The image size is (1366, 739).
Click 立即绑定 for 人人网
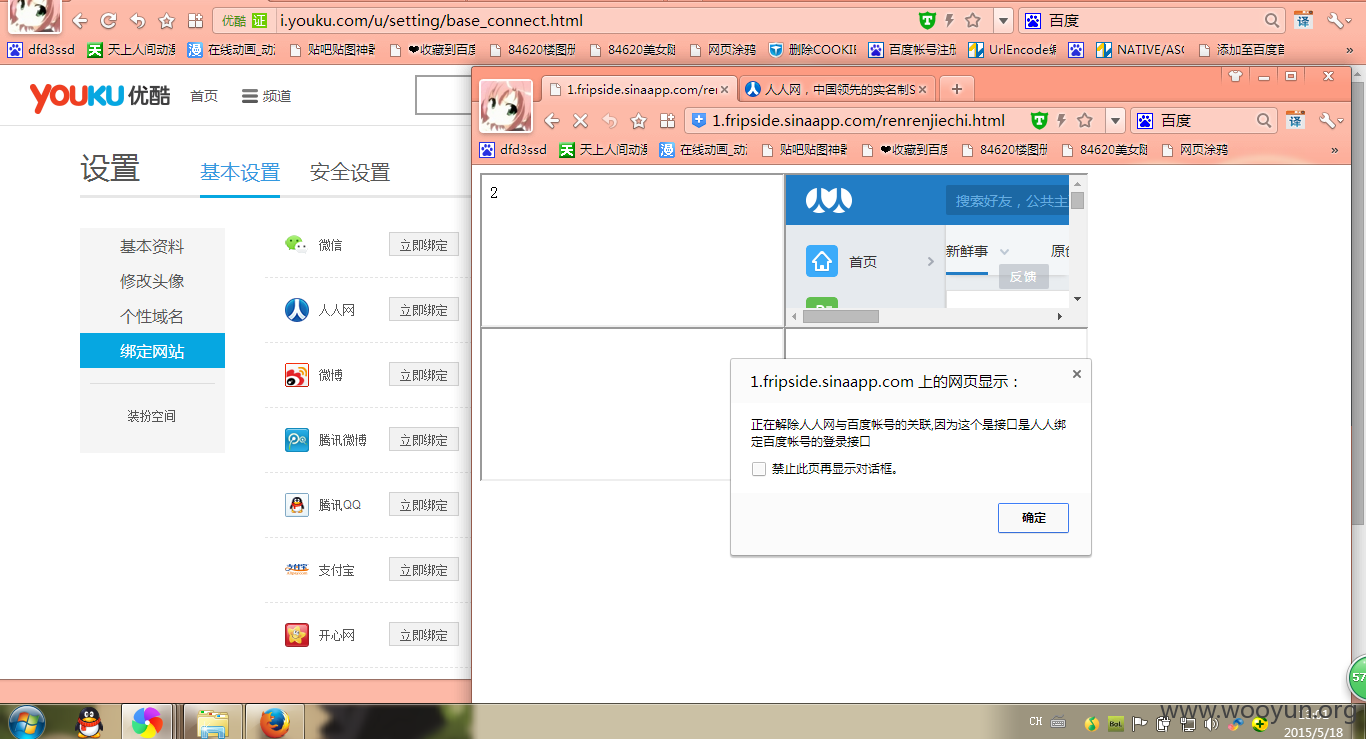click(424, 310)
